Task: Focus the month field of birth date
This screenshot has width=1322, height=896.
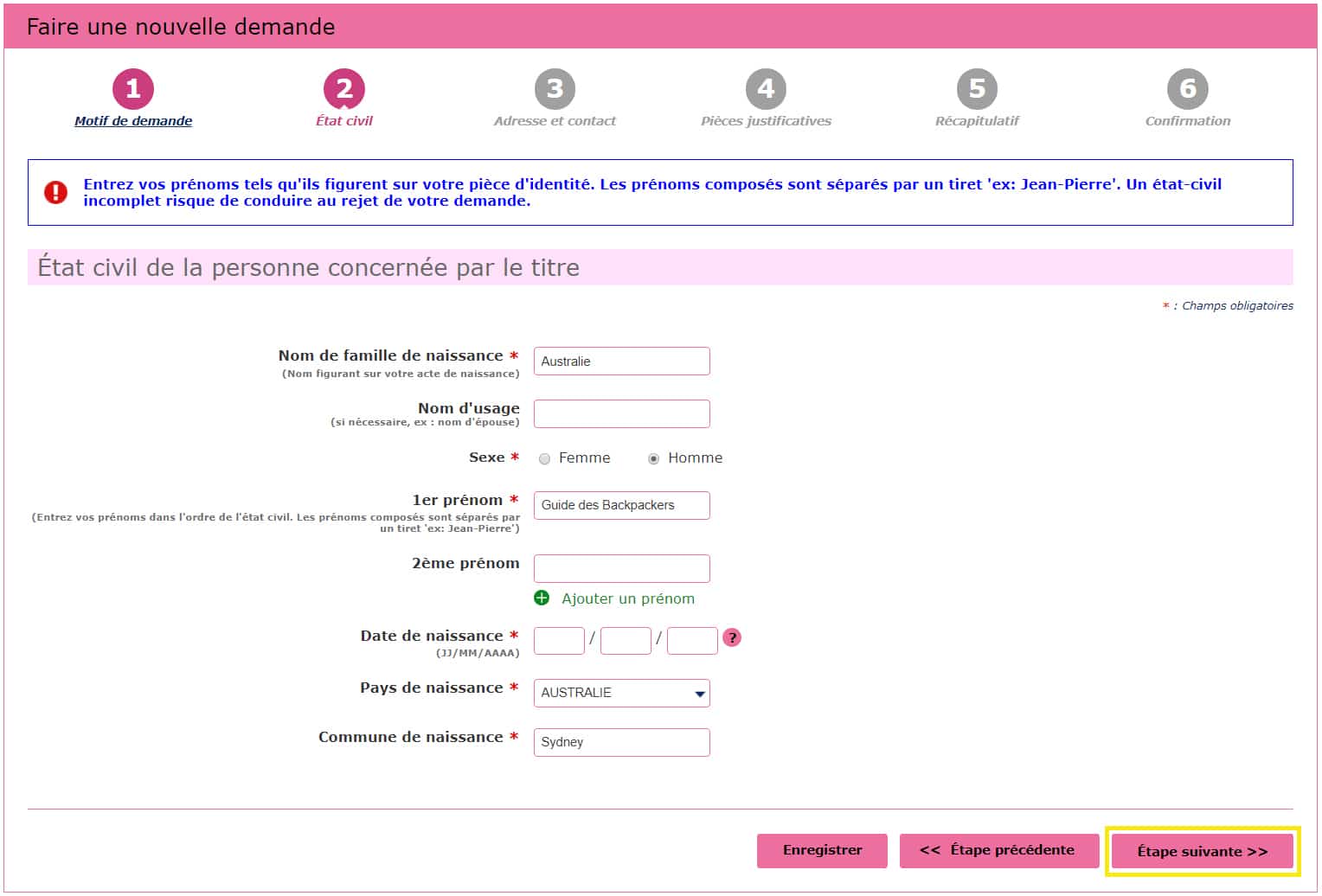Action: (x=626, y=641)
